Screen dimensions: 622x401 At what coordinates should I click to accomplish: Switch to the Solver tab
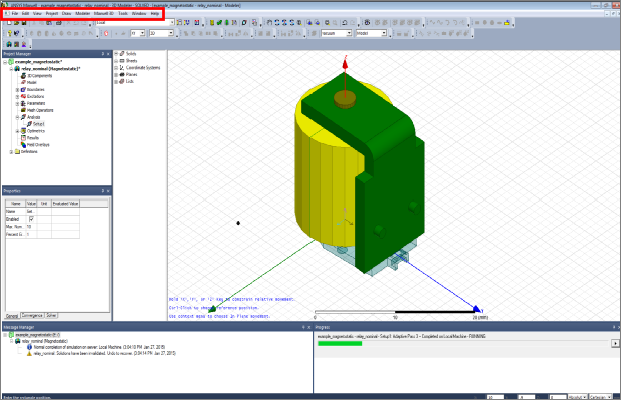pos(52,316)
